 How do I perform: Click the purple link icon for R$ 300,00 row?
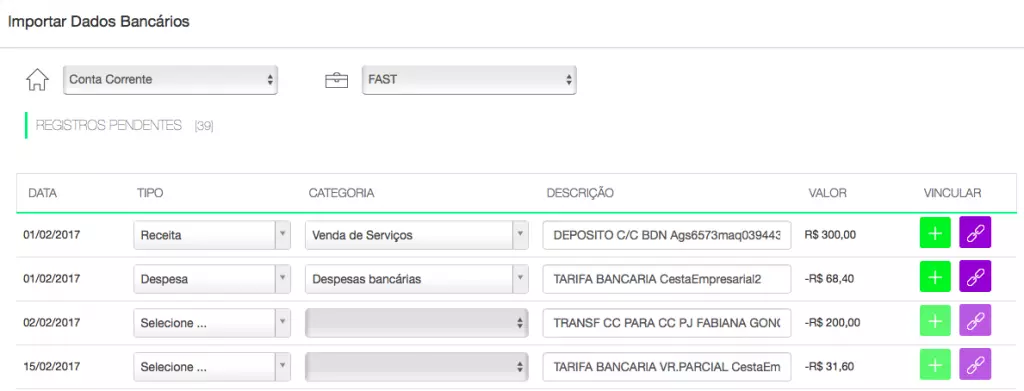[x=975, y=232]
